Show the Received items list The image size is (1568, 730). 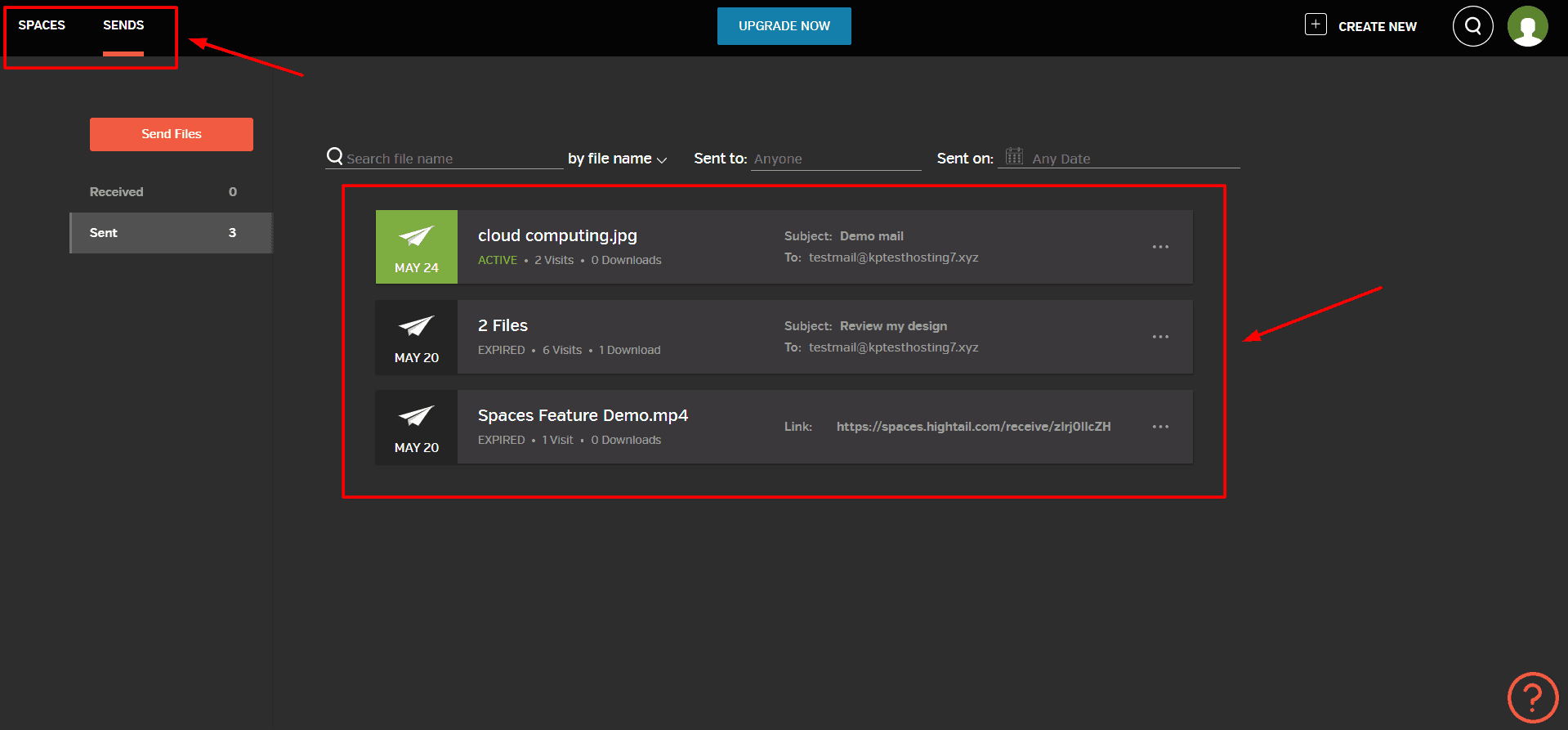[117, 192]
